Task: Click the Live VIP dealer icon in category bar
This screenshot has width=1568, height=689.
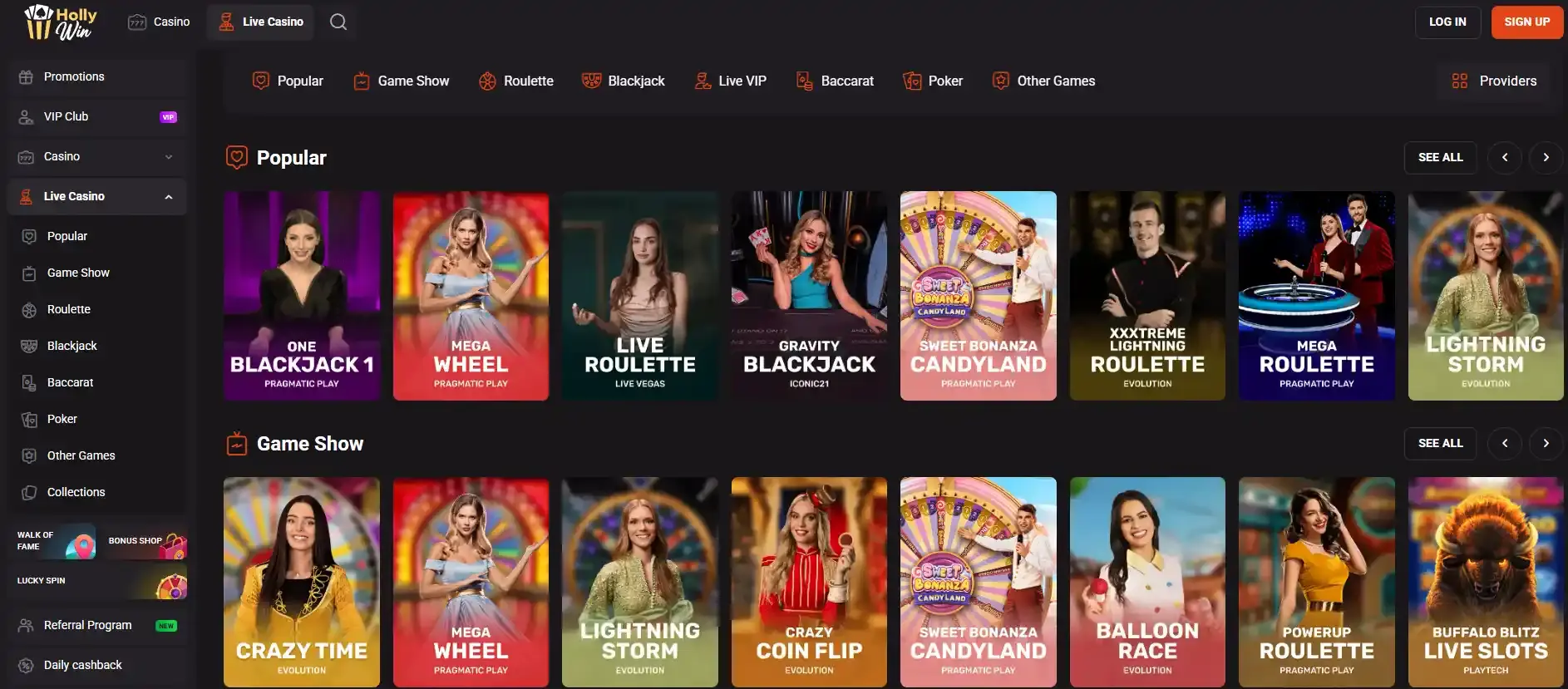Action: pyautogui.click(x=703, y=81)
